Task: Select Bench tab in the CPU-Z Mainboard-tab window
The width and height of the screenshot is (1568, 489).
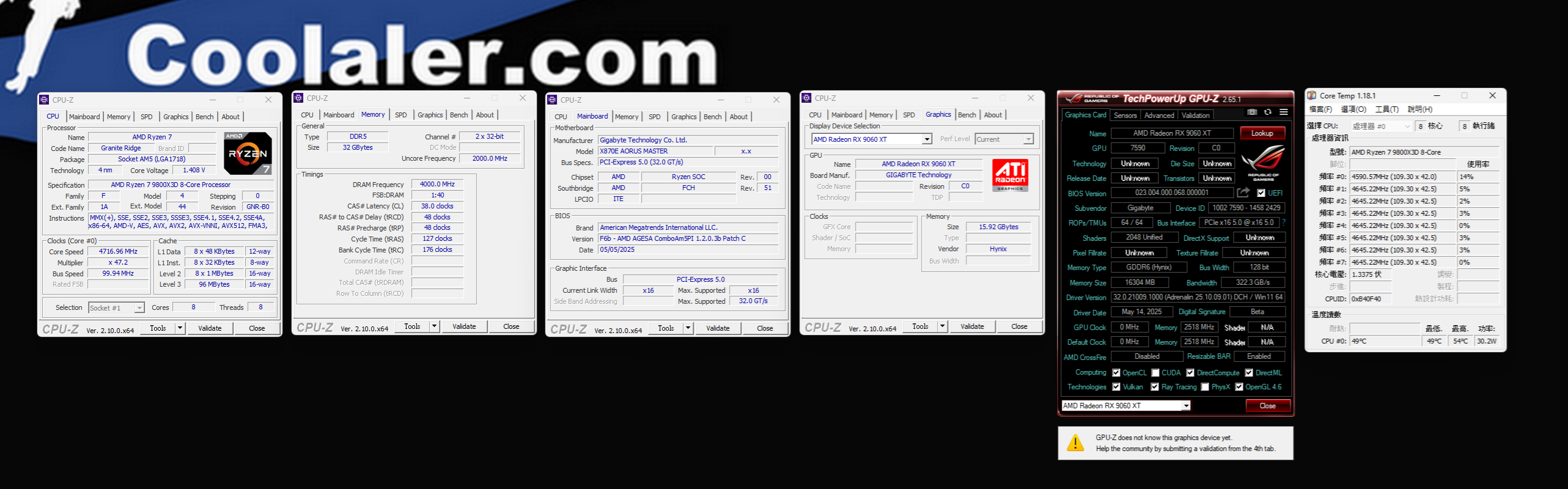Action: click(x=713, y=117)
